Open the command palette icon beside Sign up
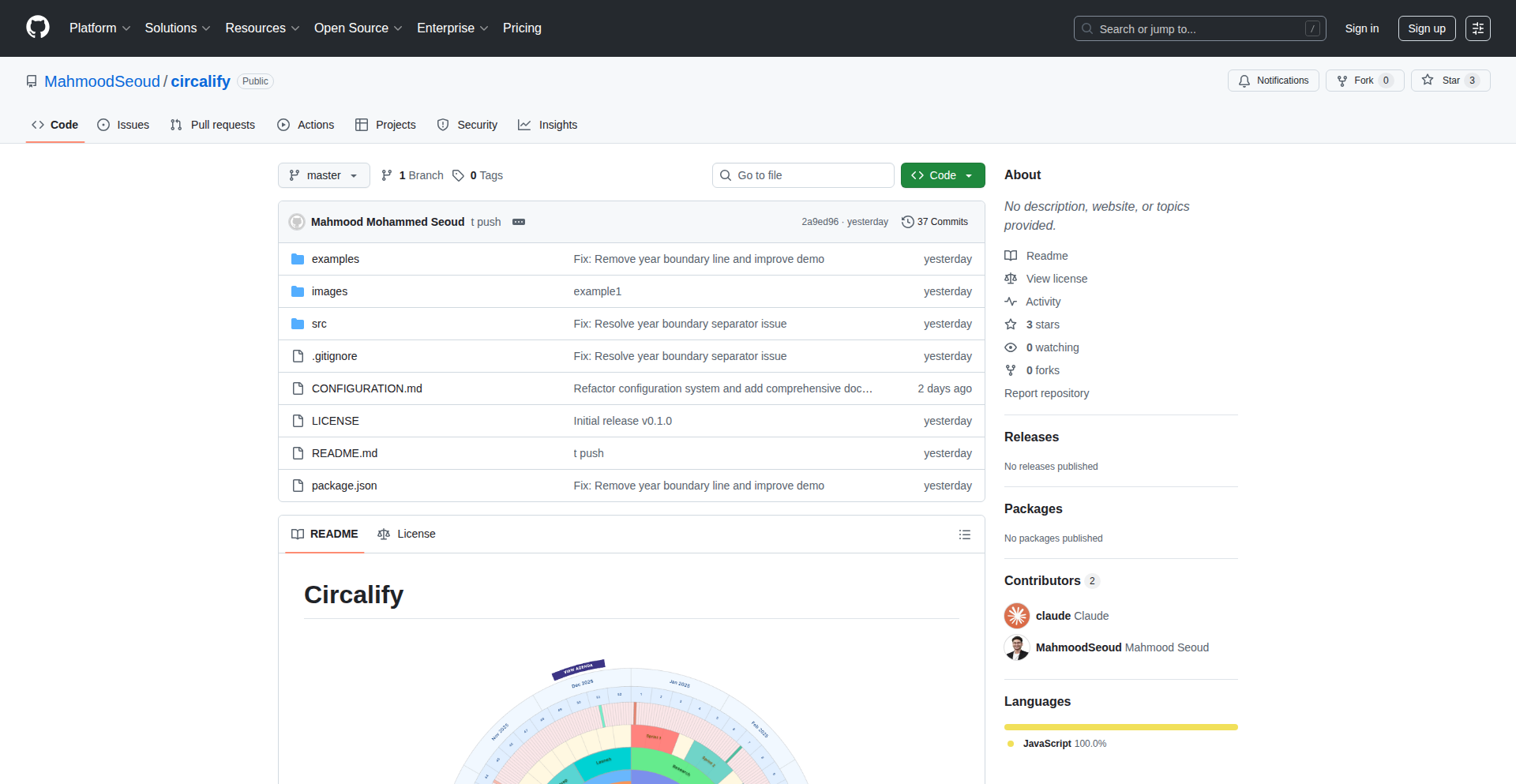 pos(1477,28)
